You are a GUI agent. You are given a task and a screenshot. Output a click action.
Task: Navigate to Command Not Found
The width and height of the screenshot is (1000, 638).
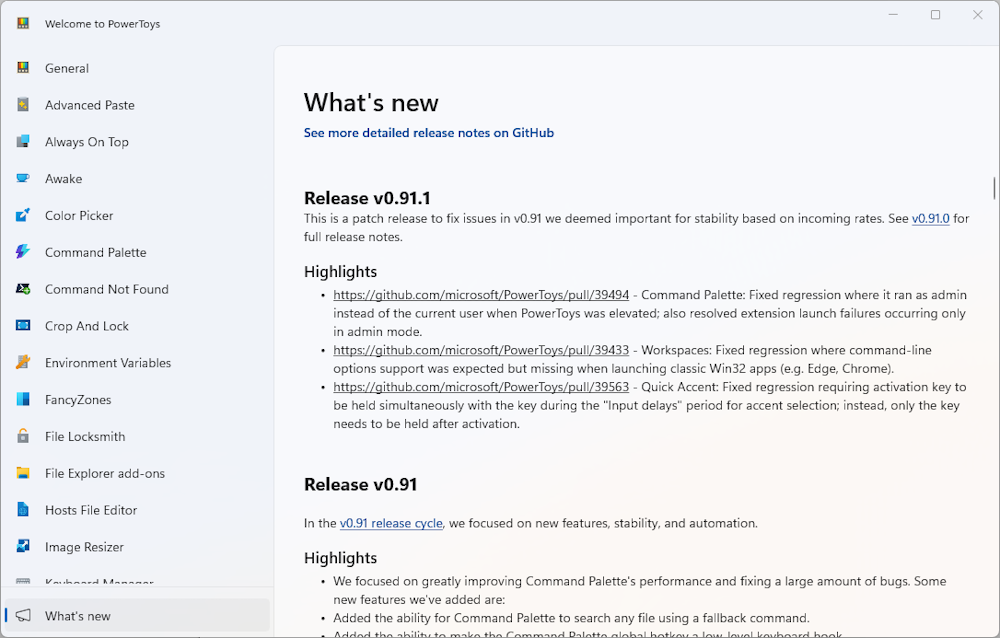137,289
